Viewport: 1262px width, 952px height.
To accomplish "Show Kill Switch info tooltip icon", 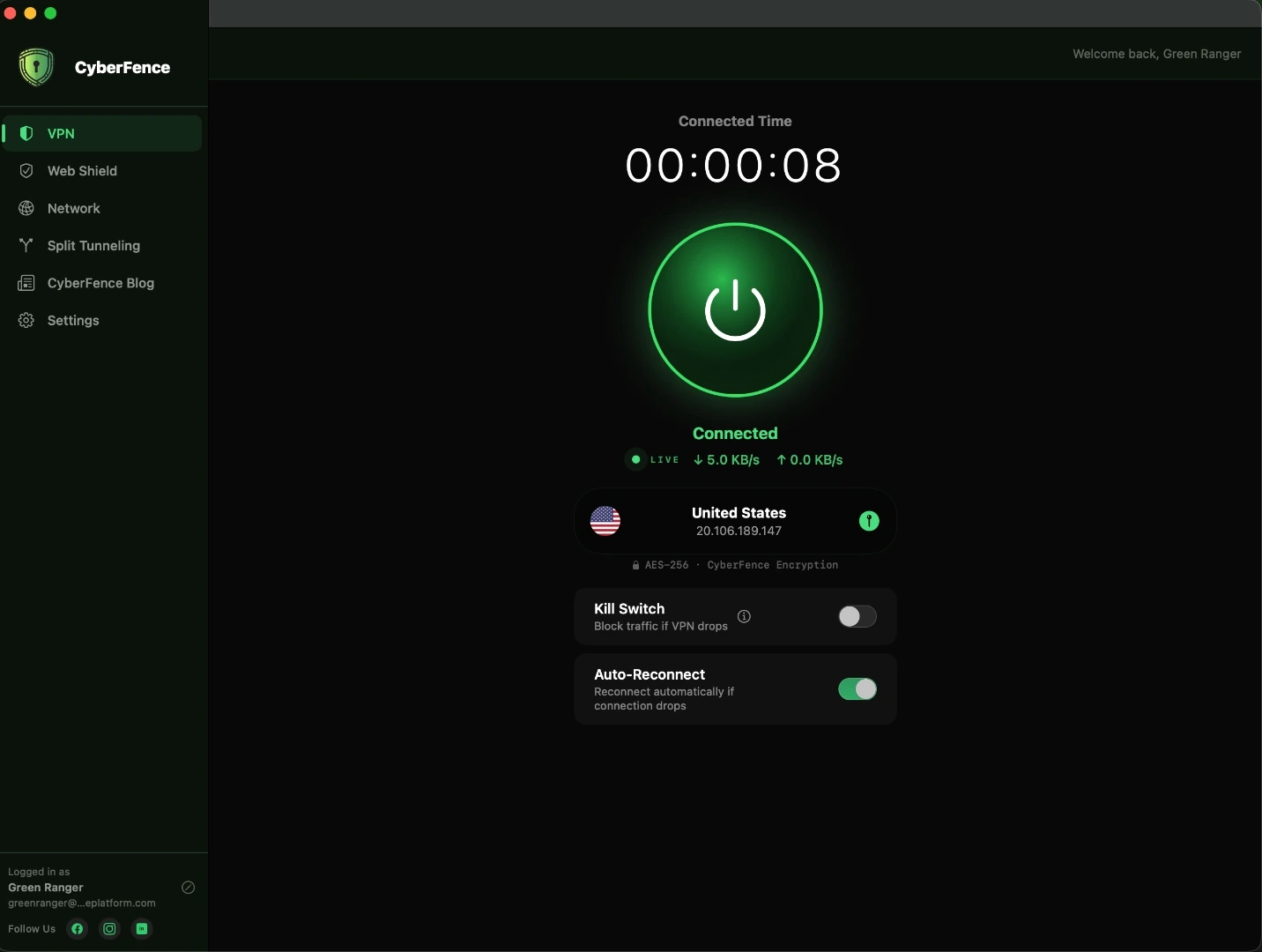I will coord(744,616).
